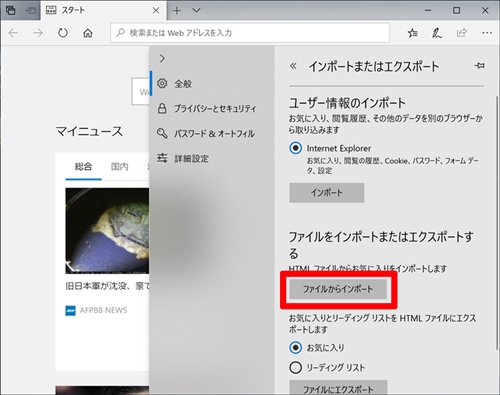Open the settings and more menu
This screenshot has width=500, height=395.
point(487,33)
